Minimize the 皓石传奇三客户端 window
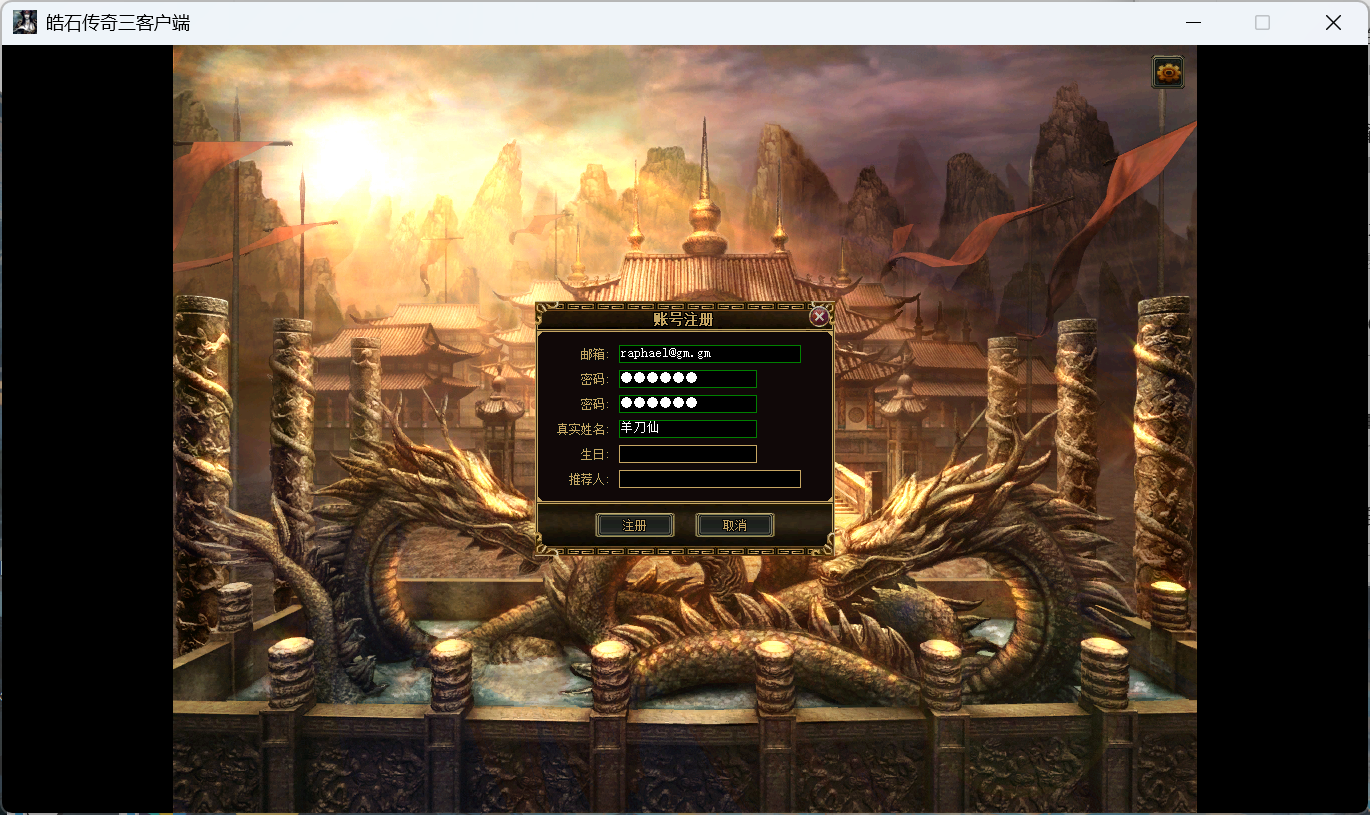 tap(1192, 22)
